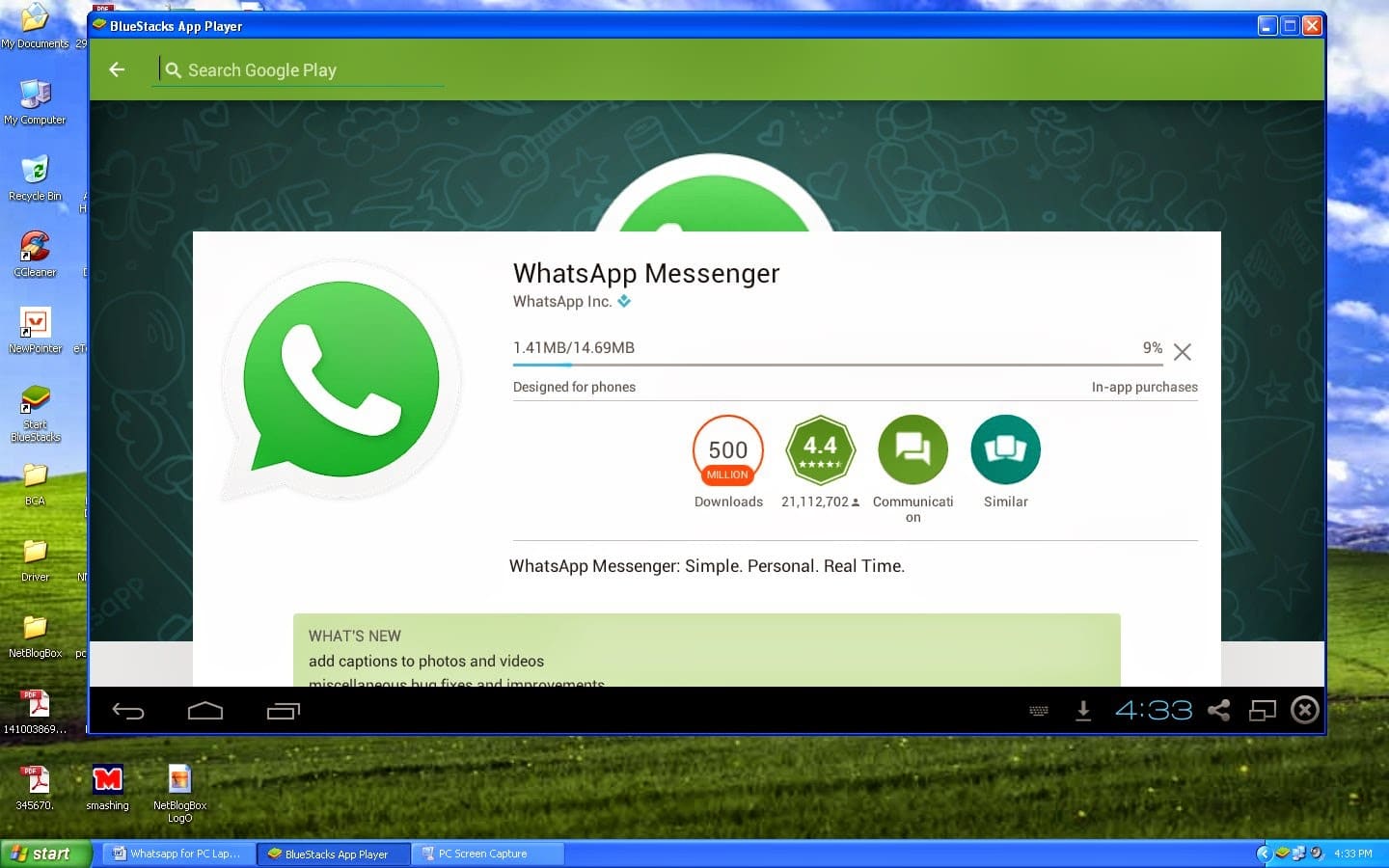Open the Similar apps badge
Image resolution: width=1389 pixels, height=868 pixels.
(1005, 449)
